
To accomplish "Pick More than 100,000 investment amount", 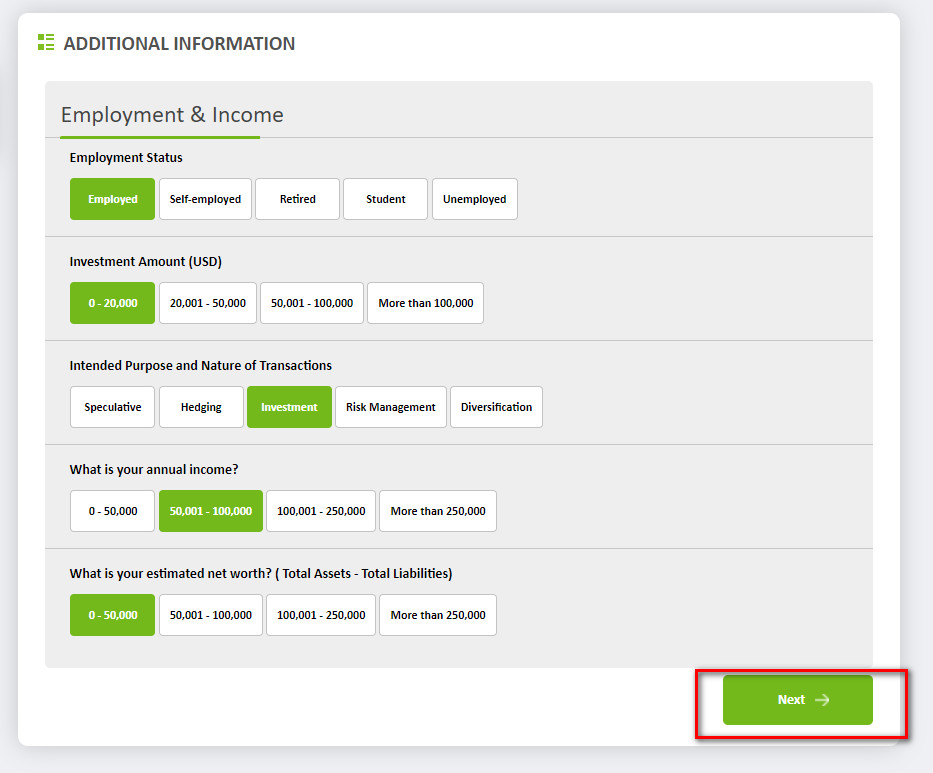I will [425, 303].
